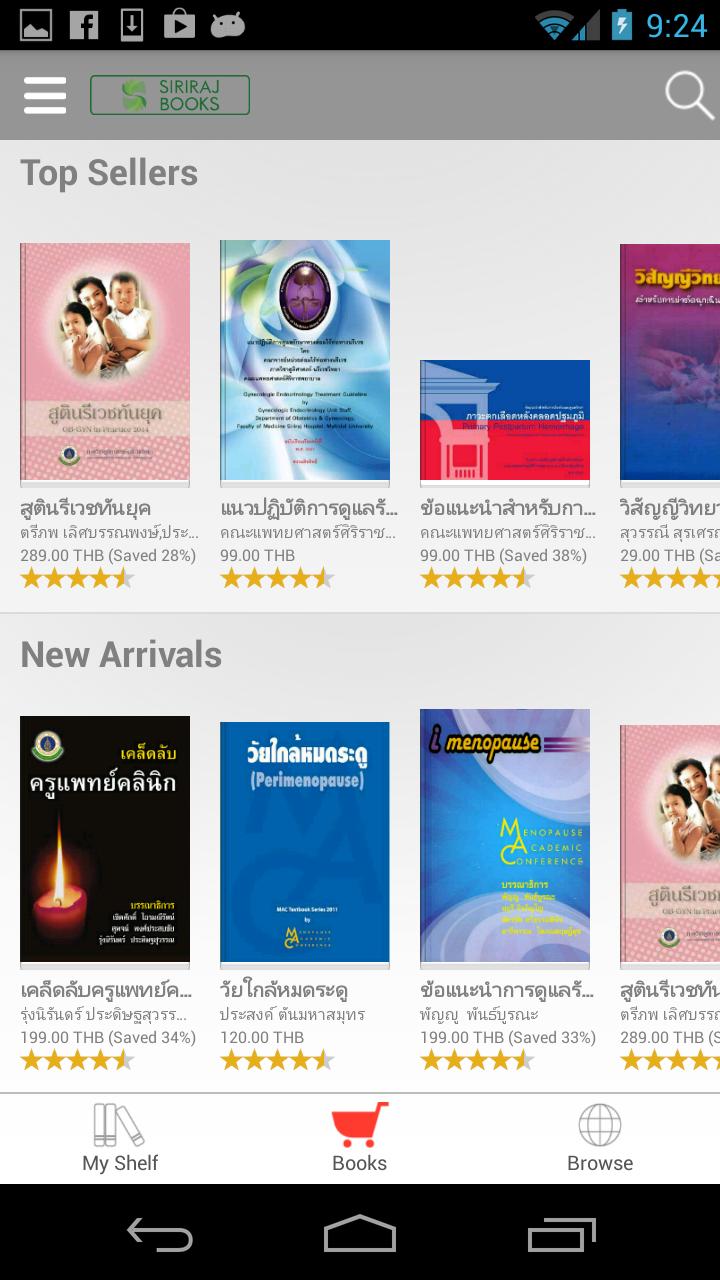Tap the New Arrivals section heading
This screenshot has height=1280, width=720.
(x=121, y=655)
